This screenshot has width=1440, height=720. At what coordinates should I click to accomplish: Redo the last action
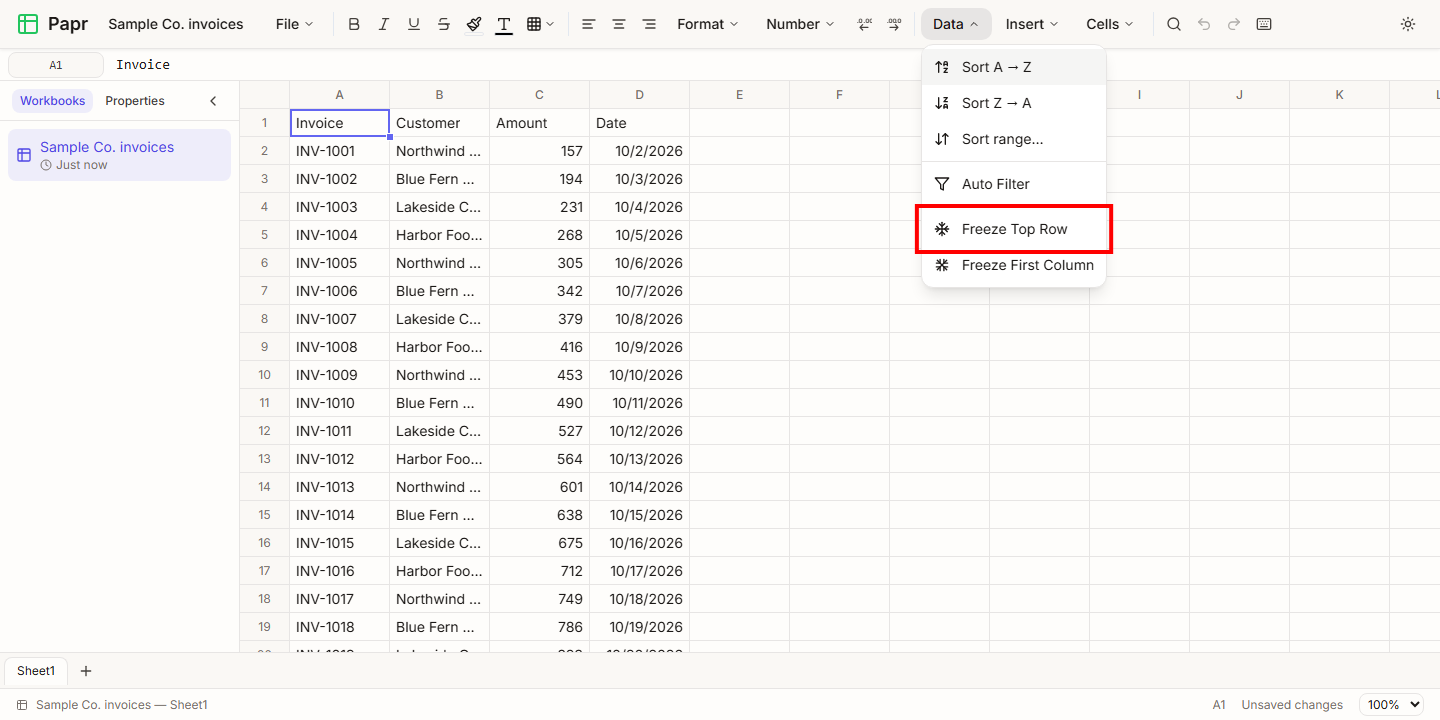[x=1234, y=24]
